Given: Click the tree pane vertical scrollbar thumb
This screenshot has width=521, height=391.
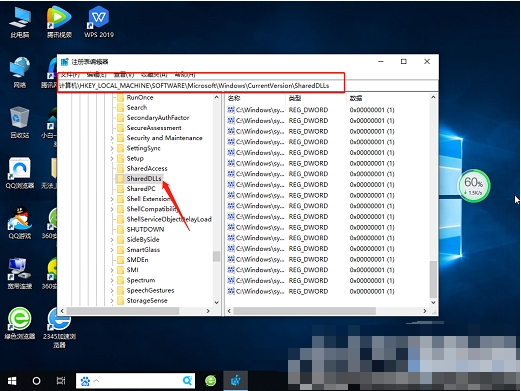Looking at the screenshot, I should pos(217,256).
